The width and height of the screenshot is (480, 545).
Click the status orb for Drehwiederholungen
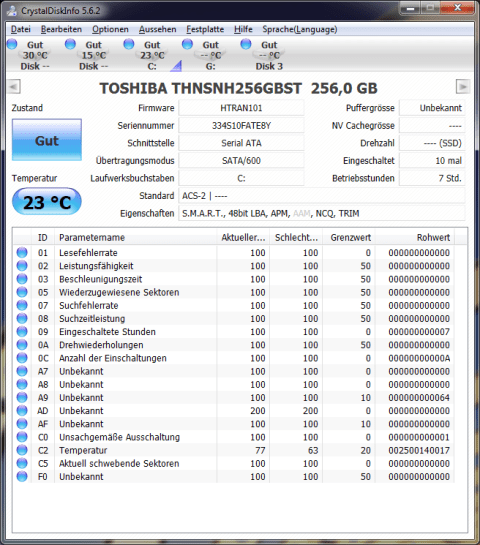[22, 345]
